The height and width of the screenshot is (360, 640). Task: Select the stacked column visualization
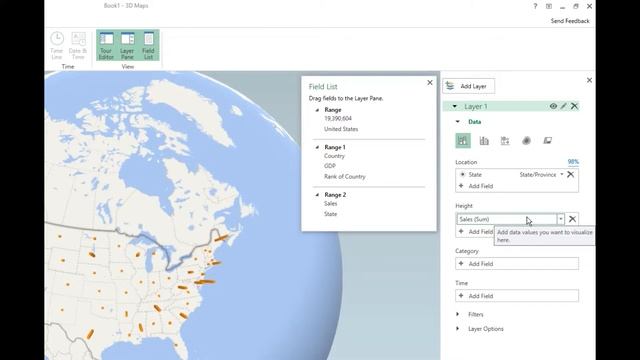463,141
